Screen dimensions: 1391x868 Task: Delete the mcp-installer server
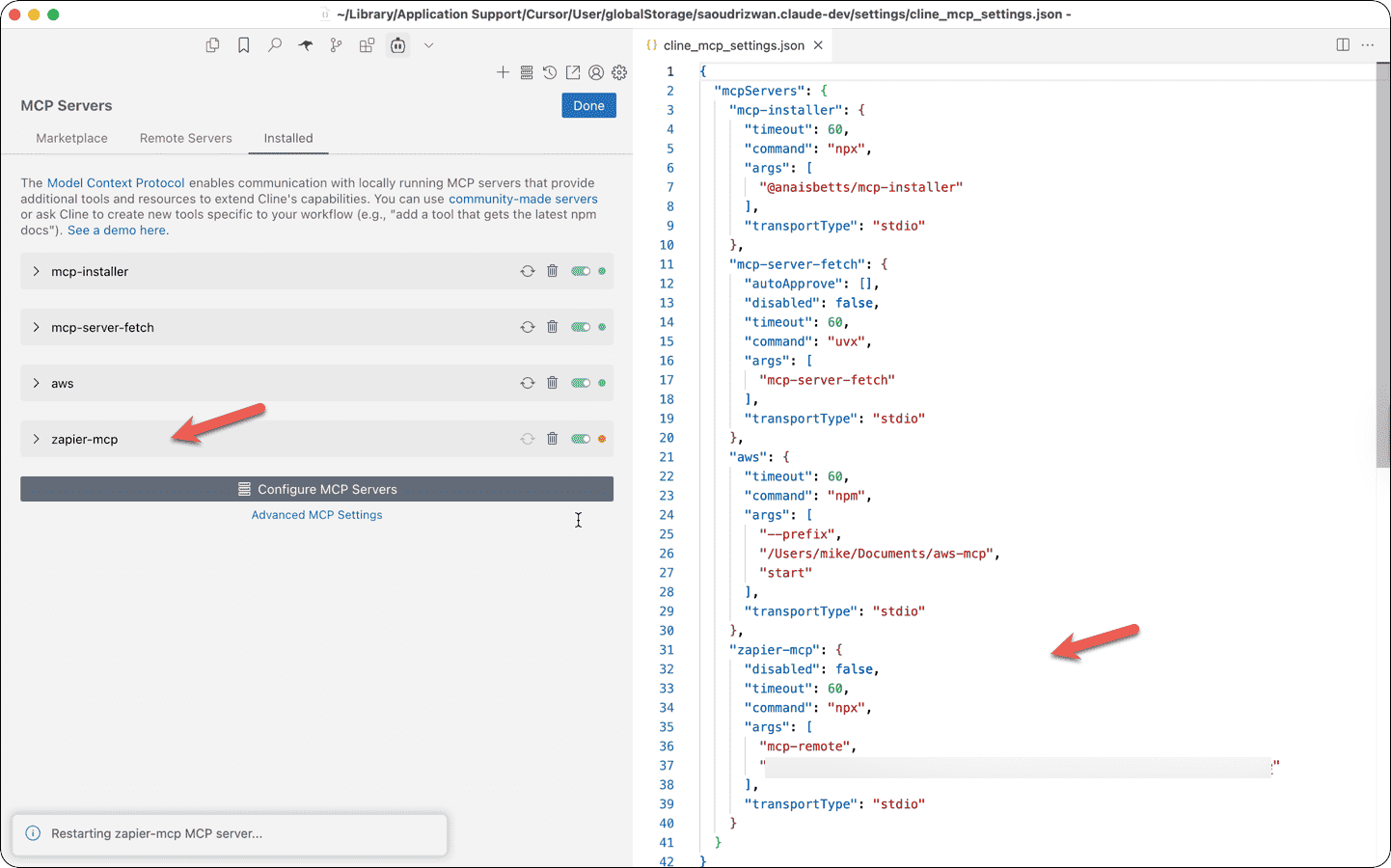click(x=553, y=271)
